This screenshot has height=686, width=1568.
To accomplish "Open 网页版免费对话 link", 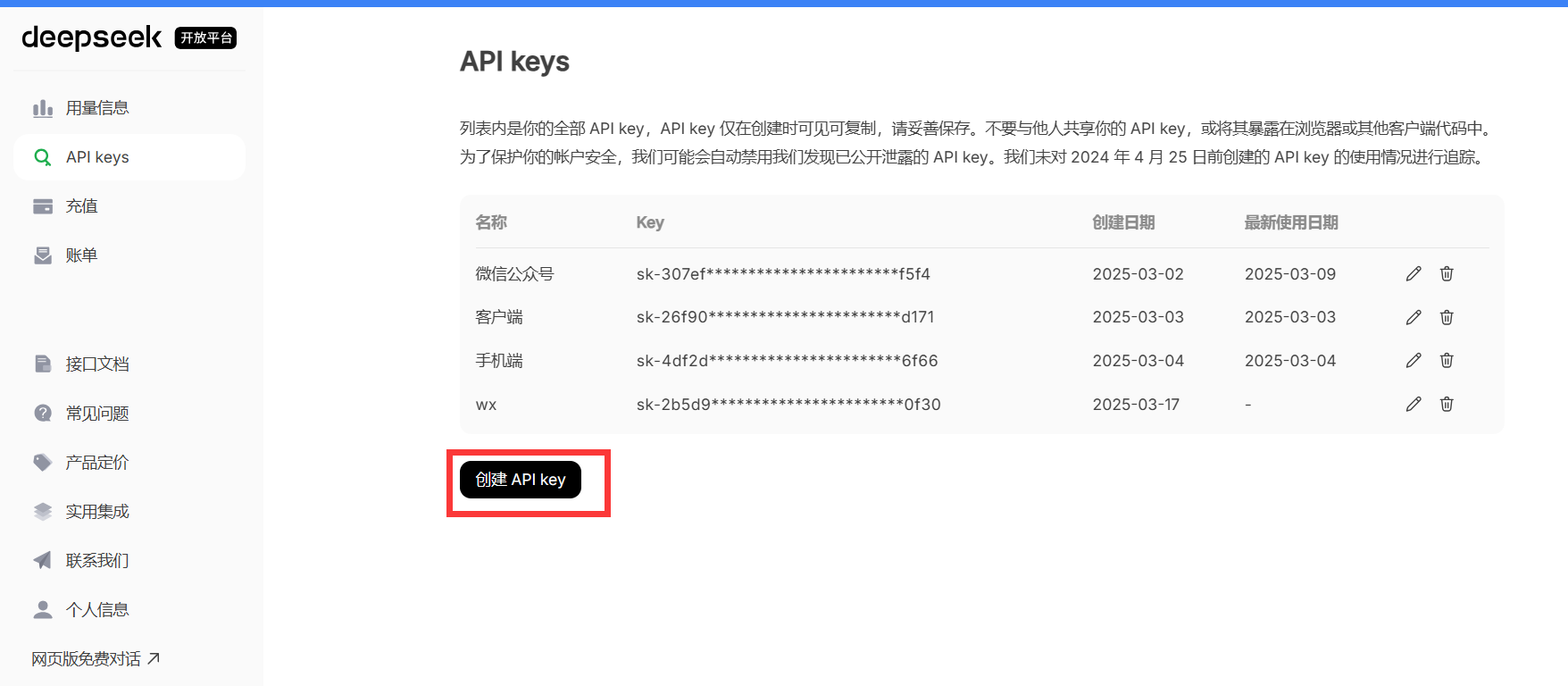I will 96,659.
